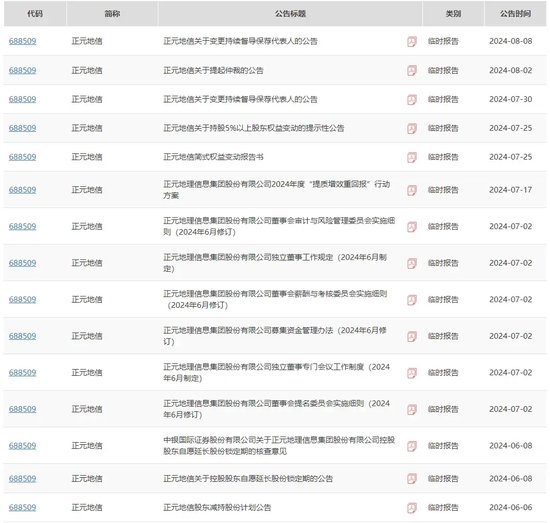Screen dimensions: 550x523
Task: Select the 公告标题 column header
Action: pos(290,14)
